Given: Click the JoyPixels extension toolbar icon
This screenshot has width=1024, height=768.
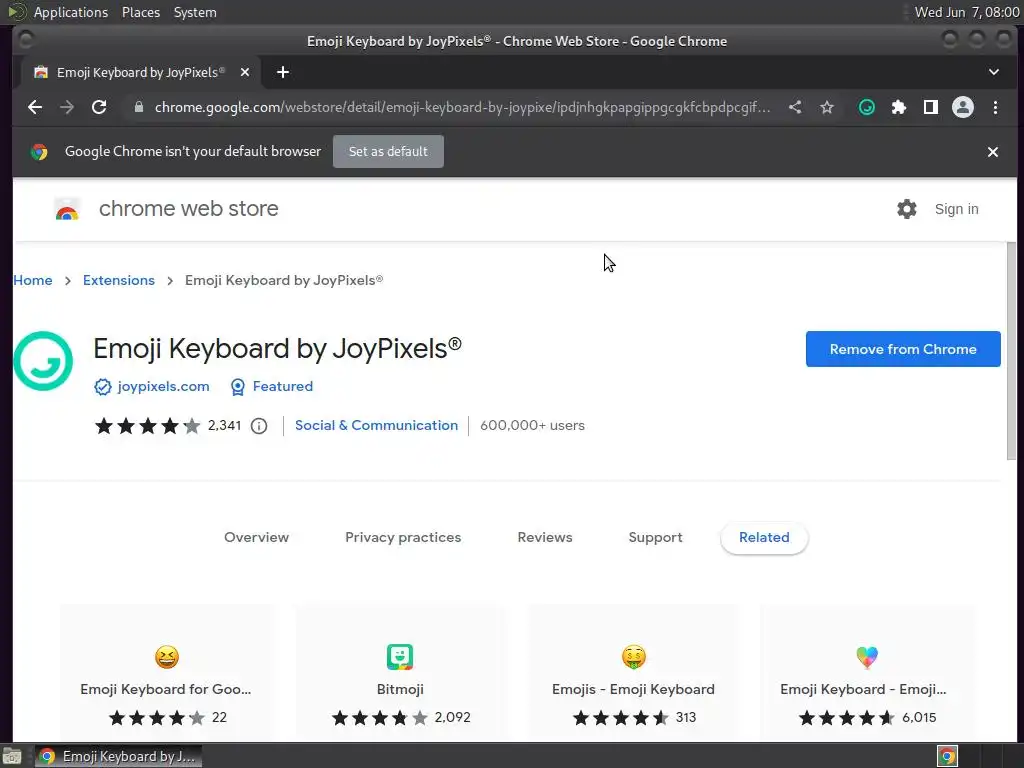Looking at the screenshot, I should 867,107.
